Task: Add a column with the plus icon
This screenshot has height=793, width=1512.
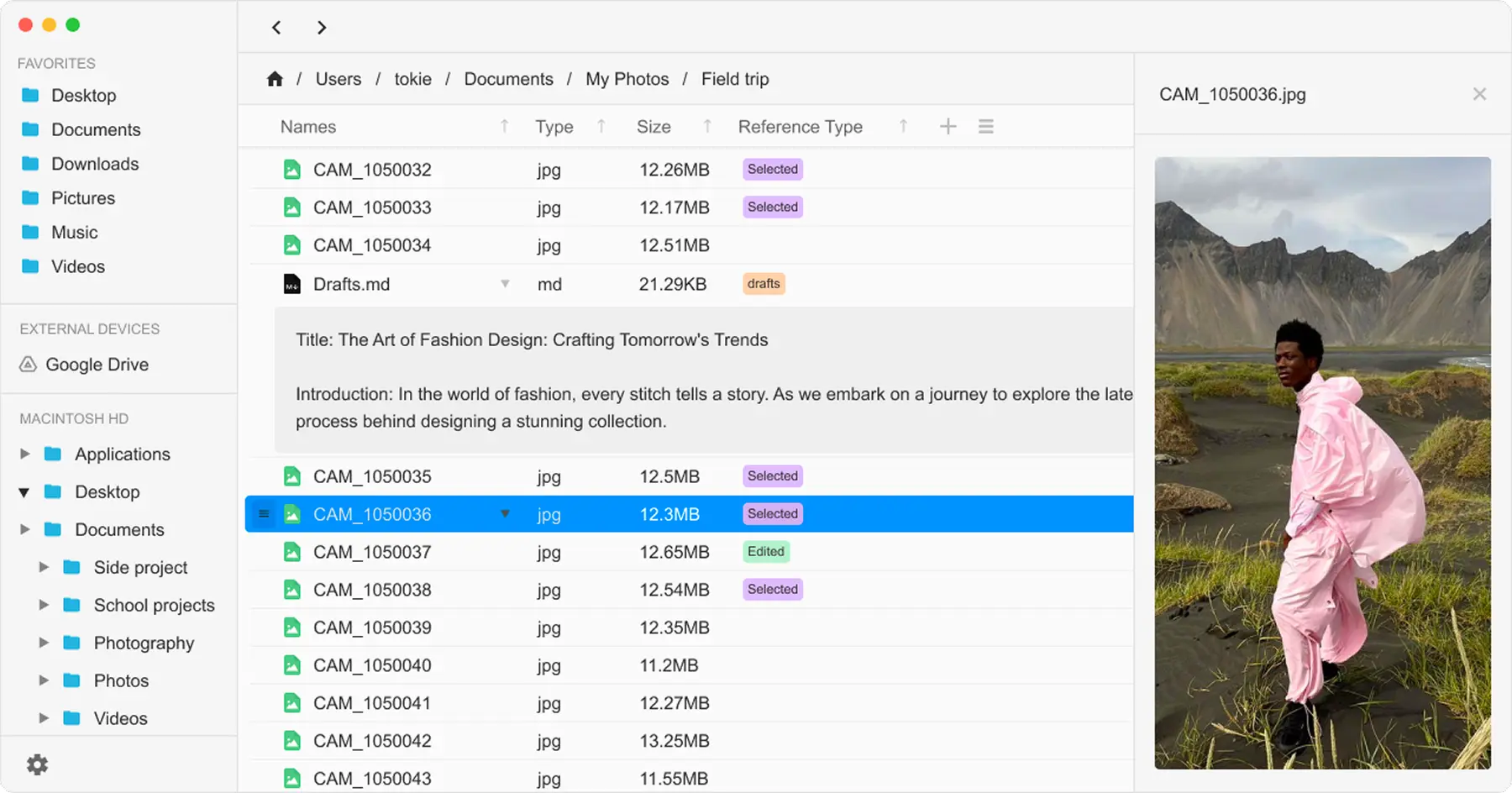Action: [x=948, y=127]
